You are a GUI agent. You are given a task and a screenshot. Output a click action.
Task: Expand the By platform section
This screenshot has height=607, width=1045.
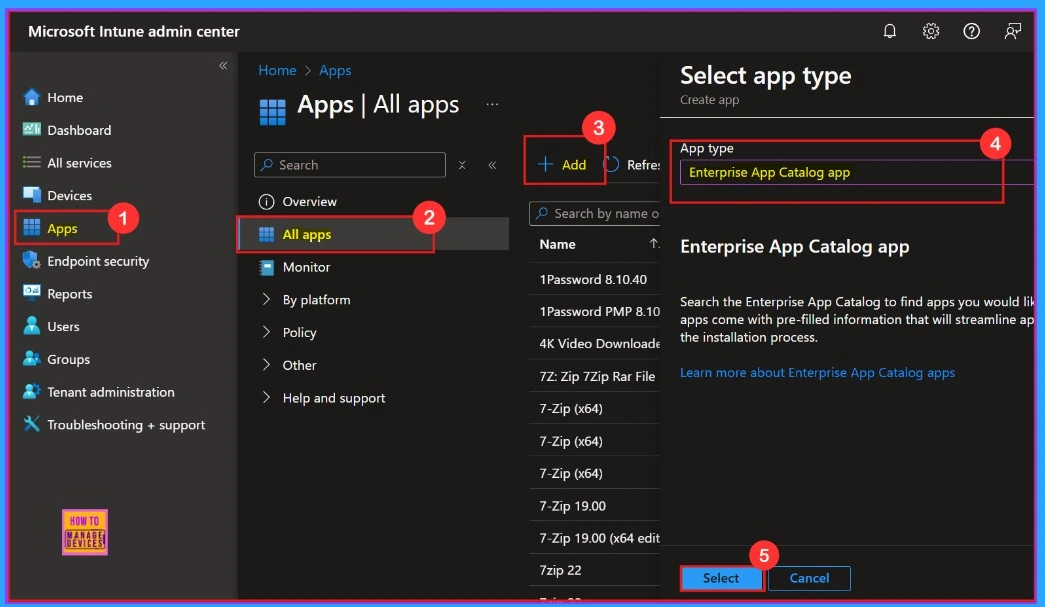coord(266,299)
